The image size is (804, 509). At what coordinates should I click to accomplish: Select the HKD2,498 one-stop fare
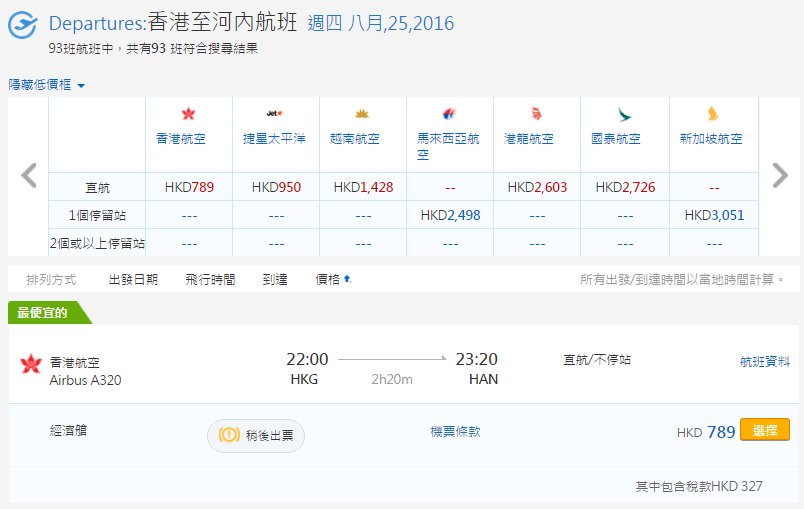450,215
